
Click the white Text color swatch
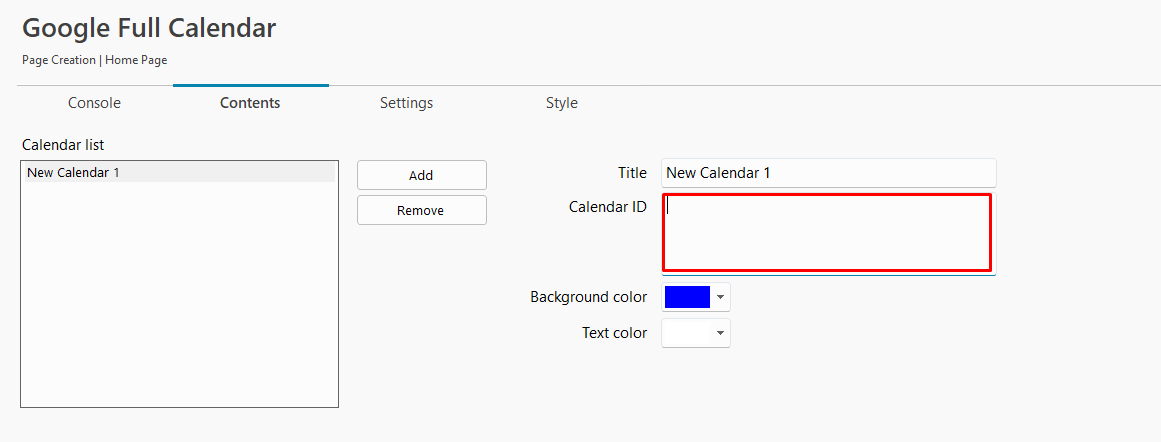tap(687, 333)
